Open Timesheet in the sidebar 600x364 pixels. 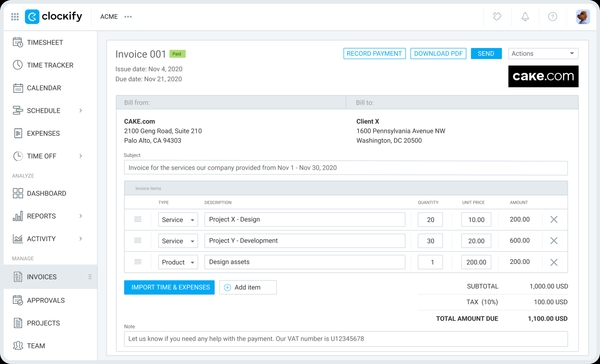pyautogui.click(x=45, y=42)
